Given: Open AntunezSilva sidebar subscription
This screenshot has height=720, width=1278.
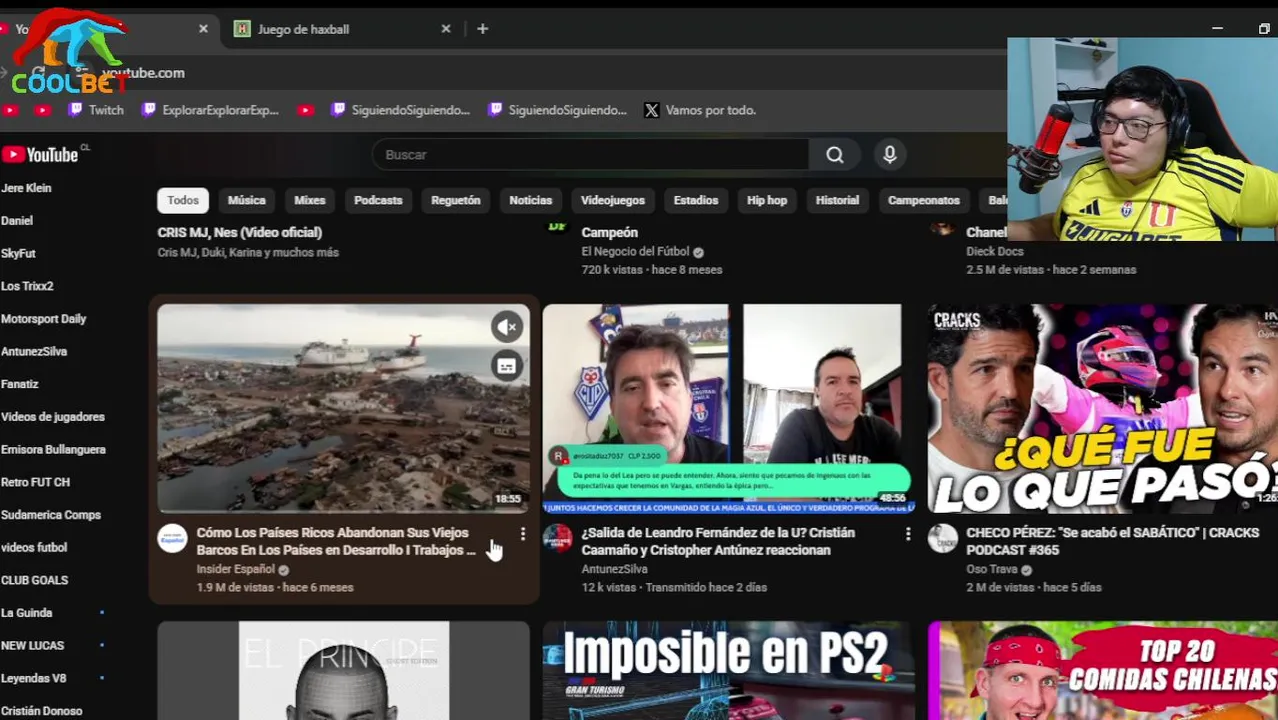Looking at the screenshot, I should click(x=34, y=352).
